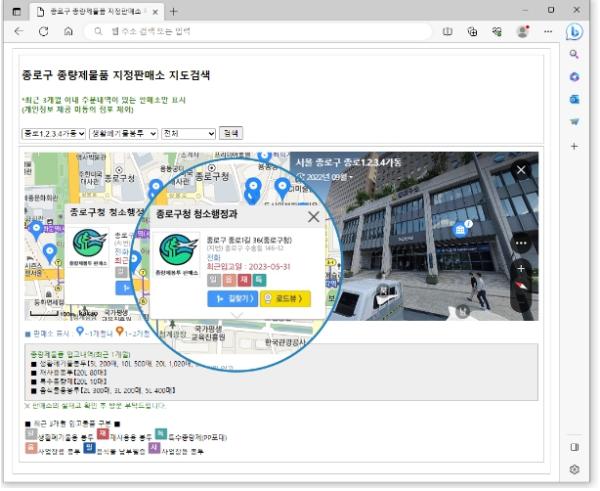Click the browser refresh icon
600x491 pixels.
click(x=44, y=32)
